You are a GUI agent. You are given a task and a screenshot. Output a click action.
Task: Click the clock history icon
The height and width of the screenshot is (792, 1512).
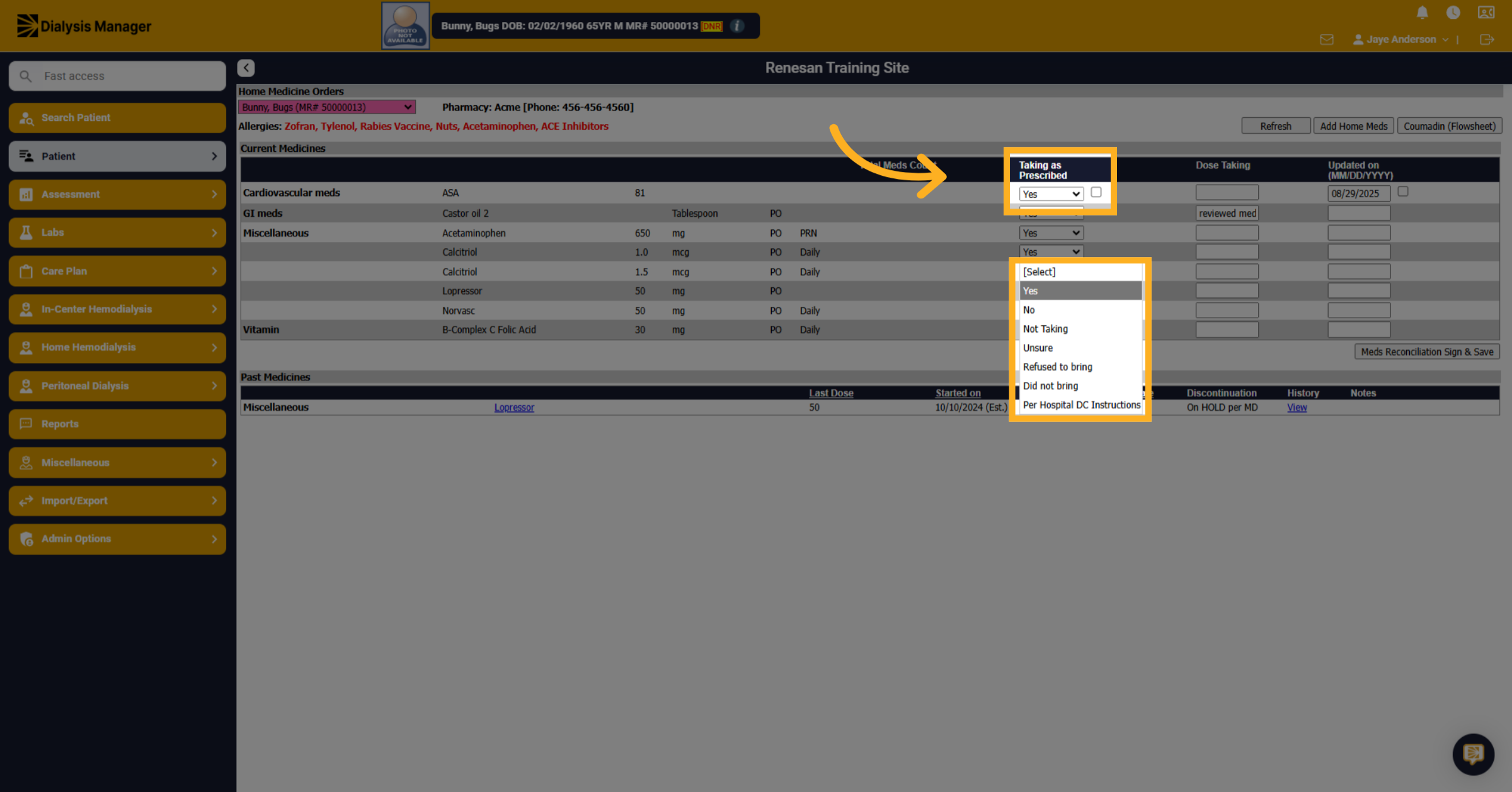click(1453, 13)
